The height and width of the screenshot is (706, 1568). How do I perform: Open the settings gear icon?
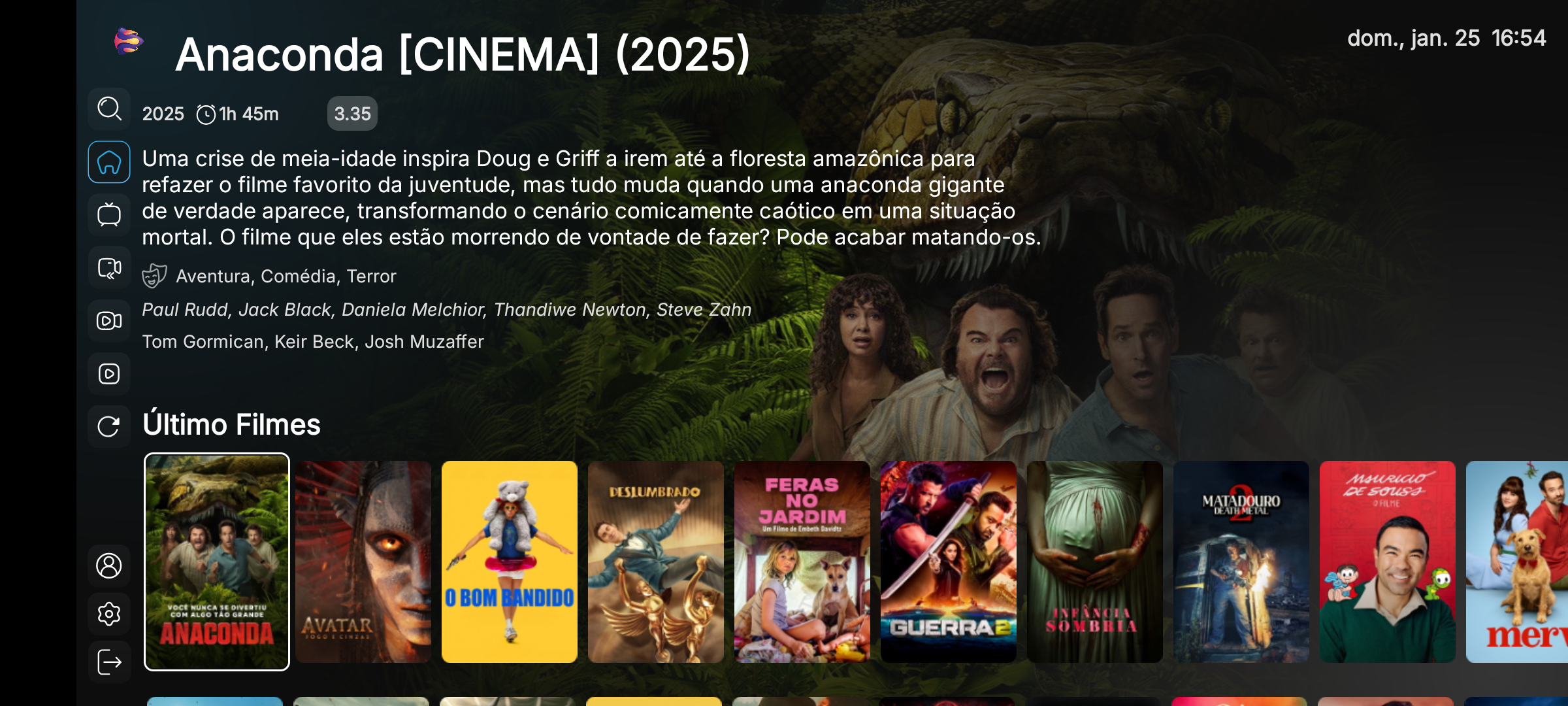pyautogui.click(x=109, y=614)
